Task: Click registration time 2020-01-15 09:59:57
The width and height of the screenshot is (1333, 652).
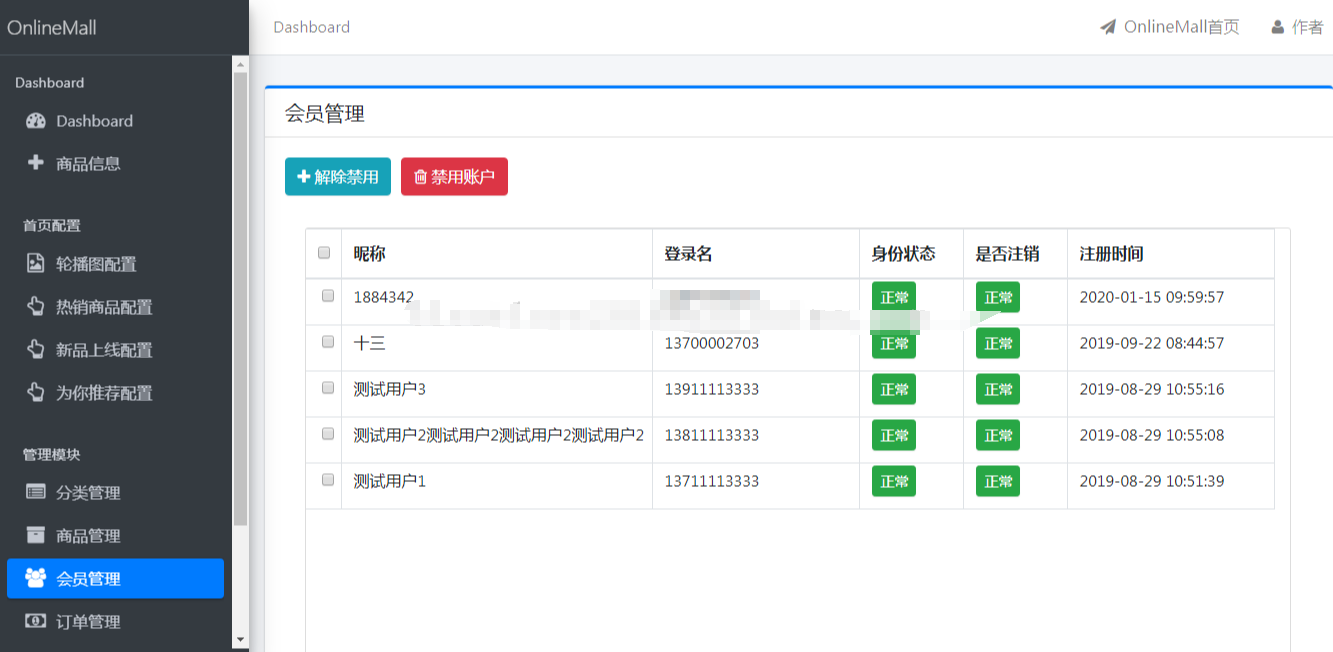Action: 1152,297
